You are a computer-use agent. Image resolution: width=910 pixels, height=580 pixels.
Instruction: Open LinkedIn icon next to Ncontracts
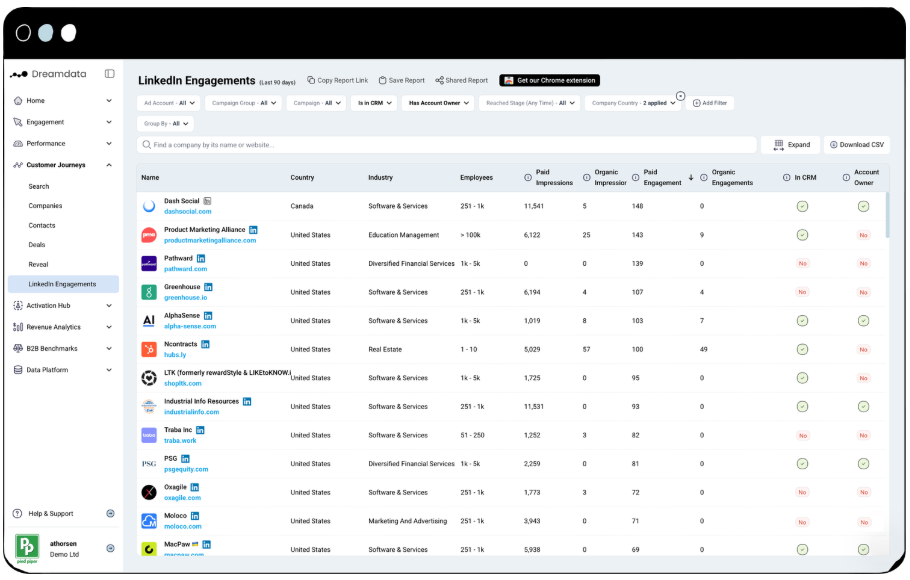tap(205, 344)
